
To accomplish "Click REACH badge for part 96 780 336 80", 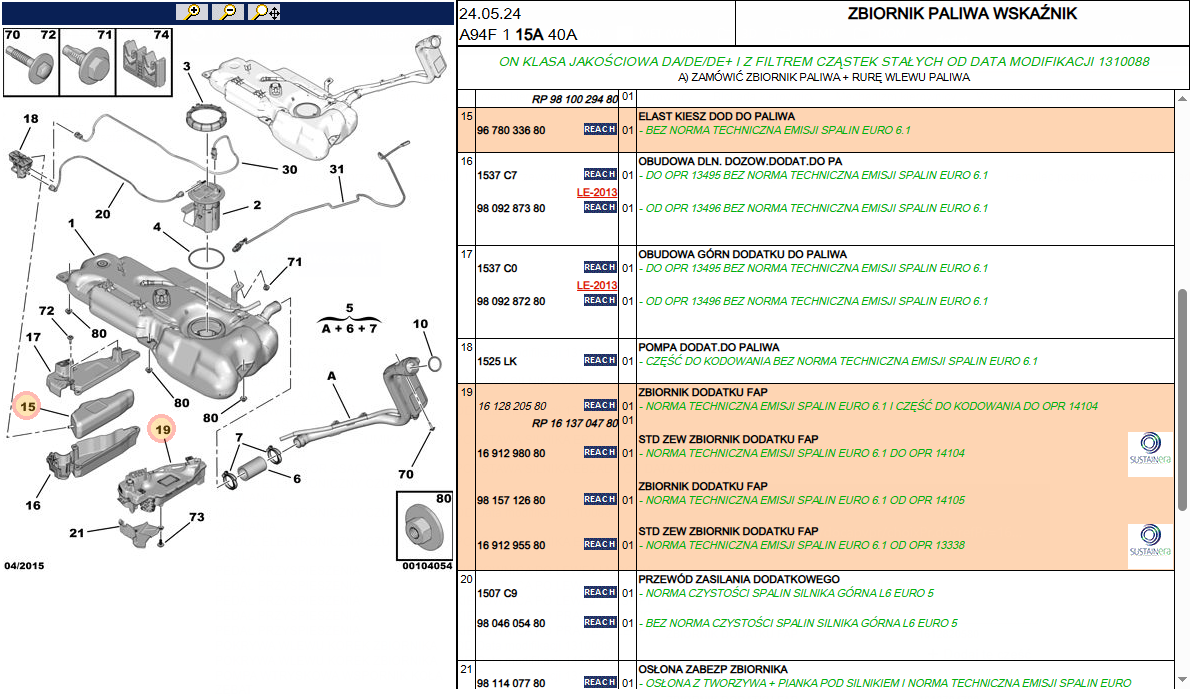I will [x=600, y=130].
